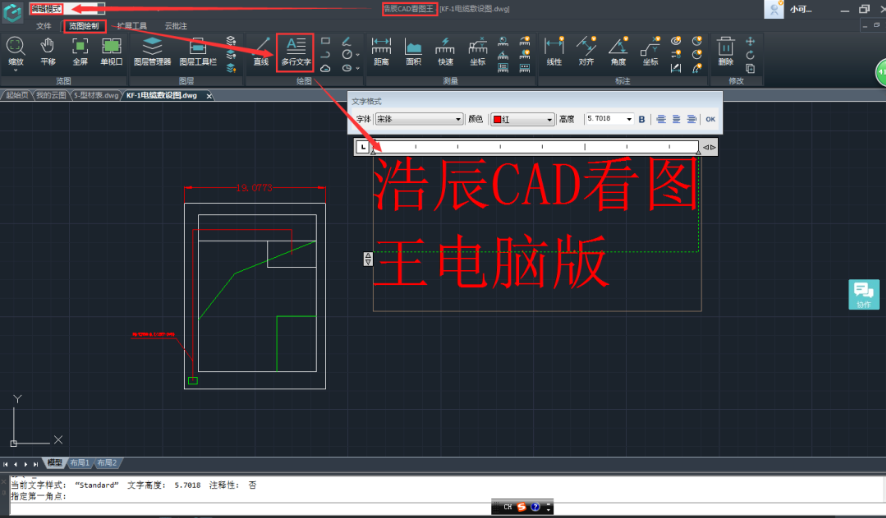Switch to the 布局1 layout tab
Viewport: 886px width, 518px height.
80,463
